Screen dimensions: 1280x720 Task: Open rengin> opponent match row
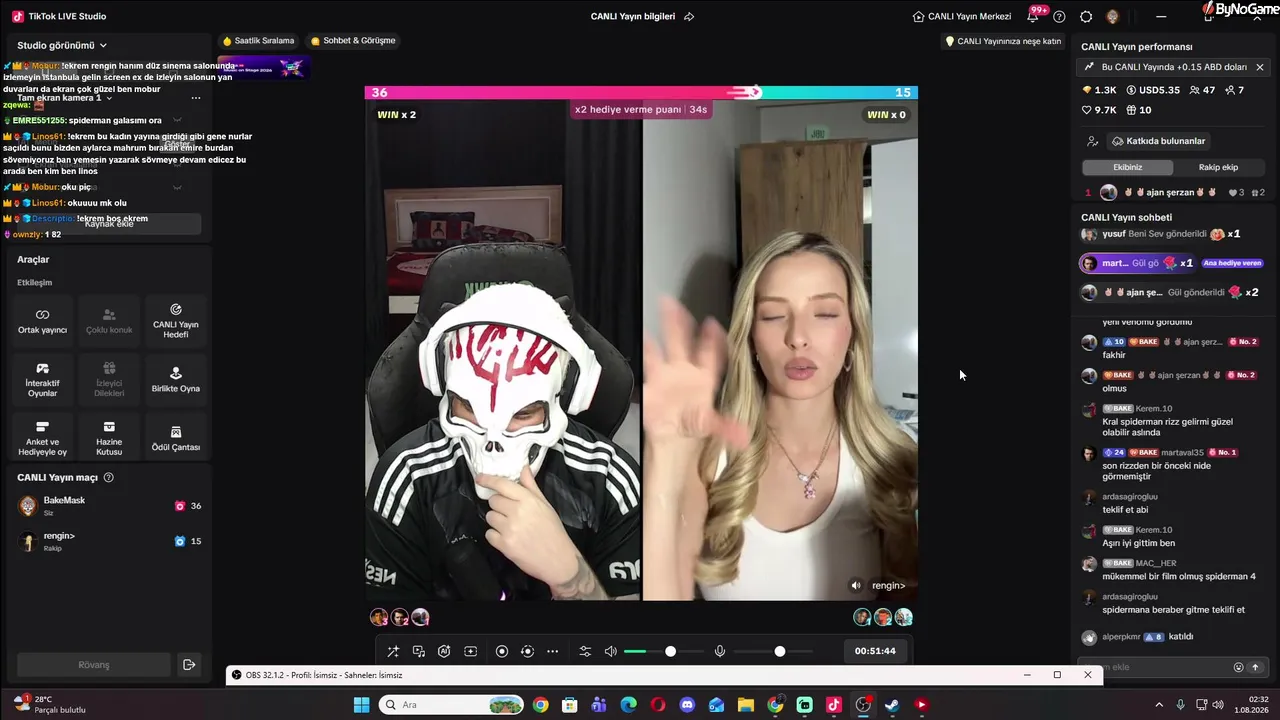(110, 541)
